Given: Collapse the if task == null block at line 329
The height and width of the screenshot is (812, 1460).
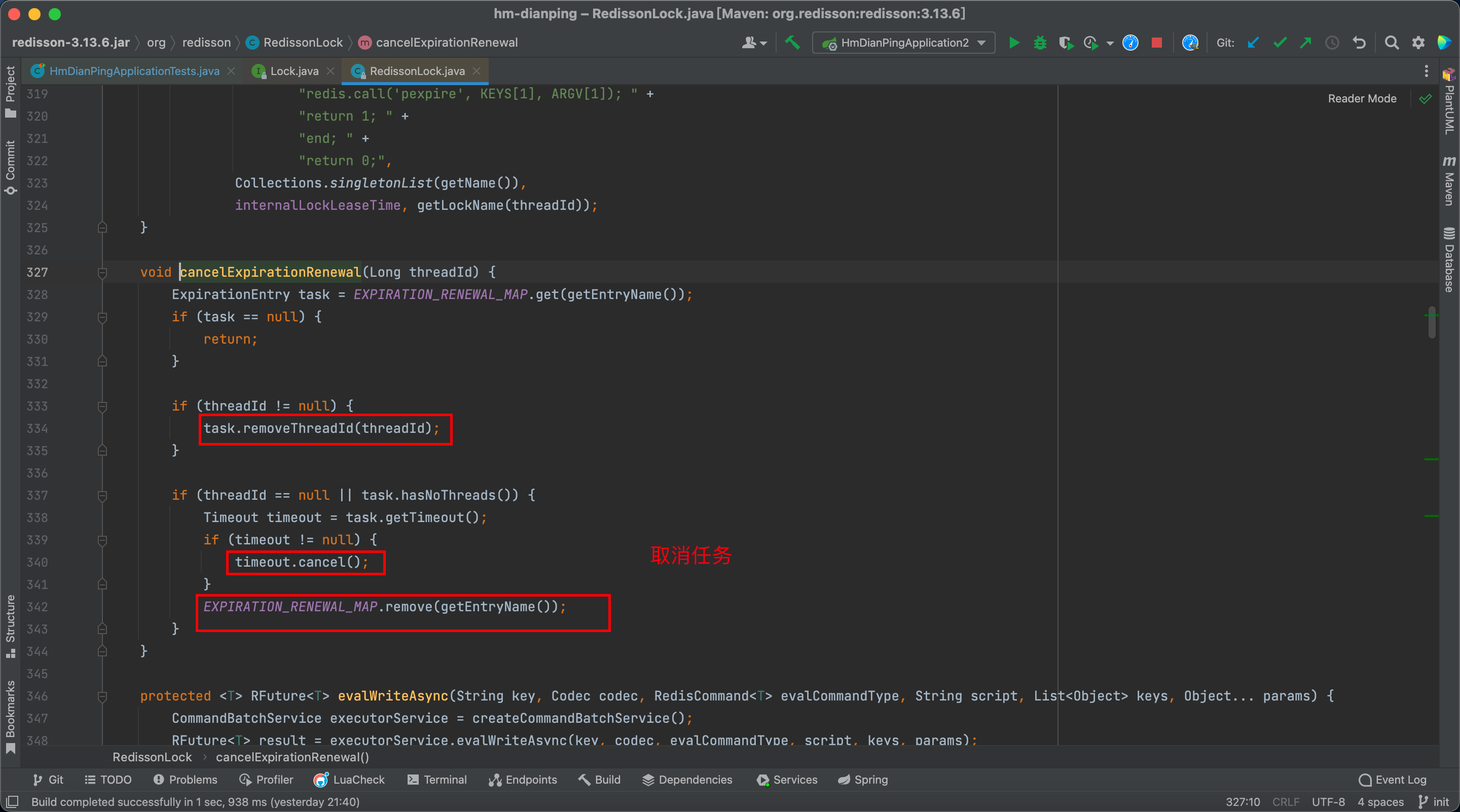Looking at the screenshot, I should 102,317.
